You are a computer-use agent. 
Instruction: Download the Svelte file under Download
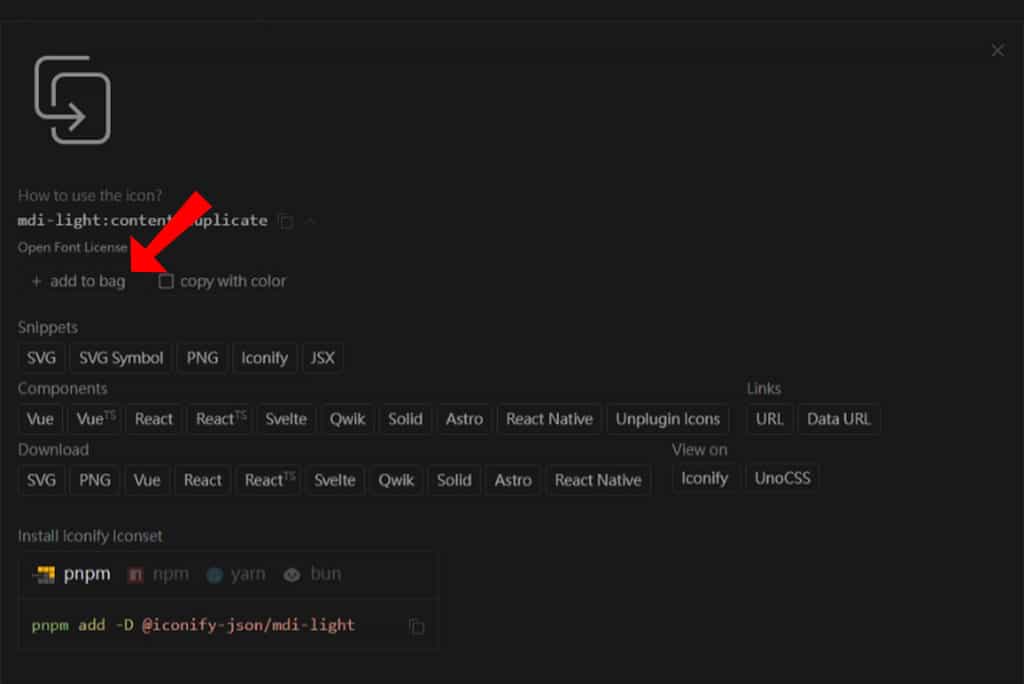(x=334, y=481)
